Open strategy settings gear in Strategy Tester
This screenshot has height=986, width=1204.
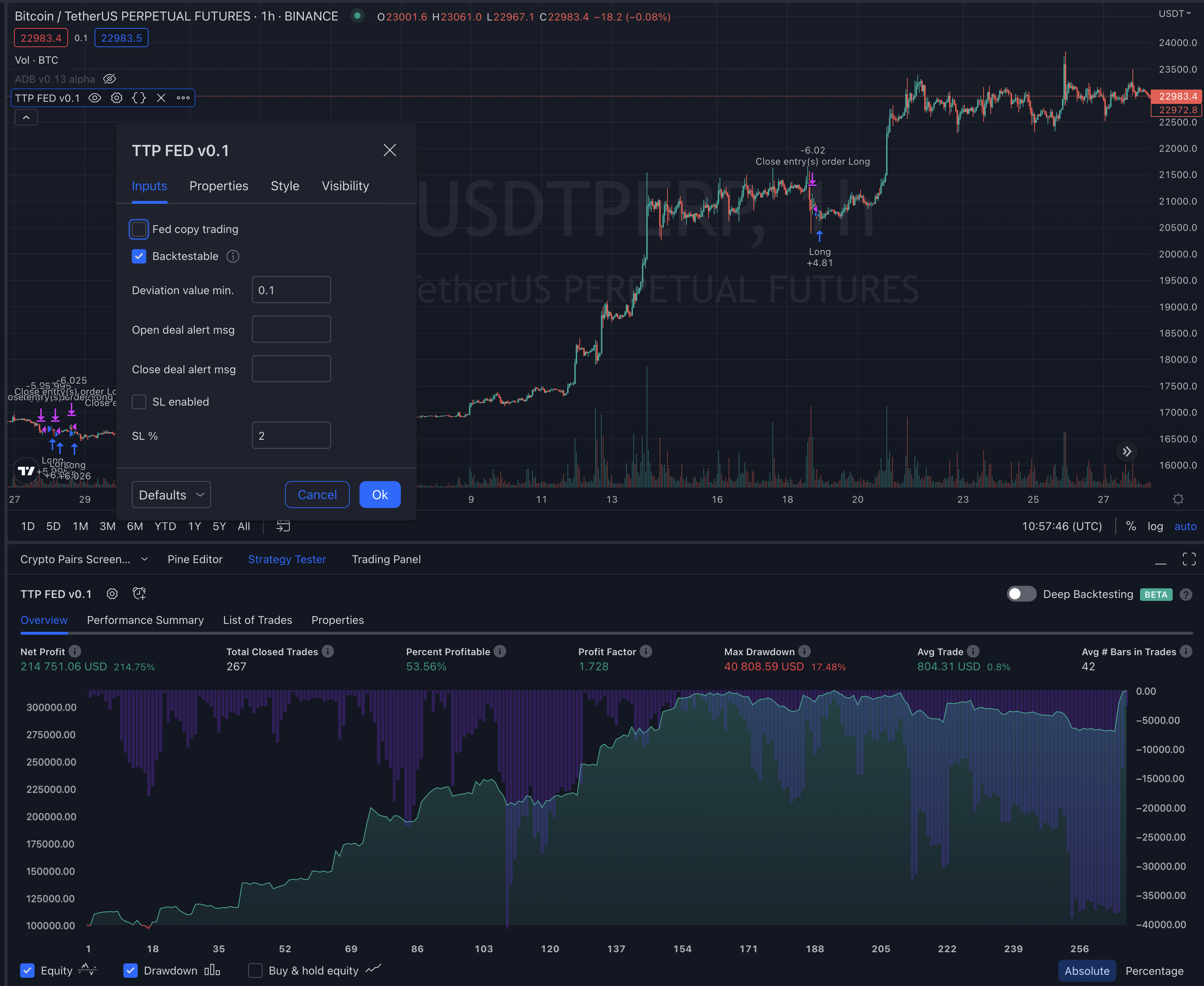click(113, 594)
